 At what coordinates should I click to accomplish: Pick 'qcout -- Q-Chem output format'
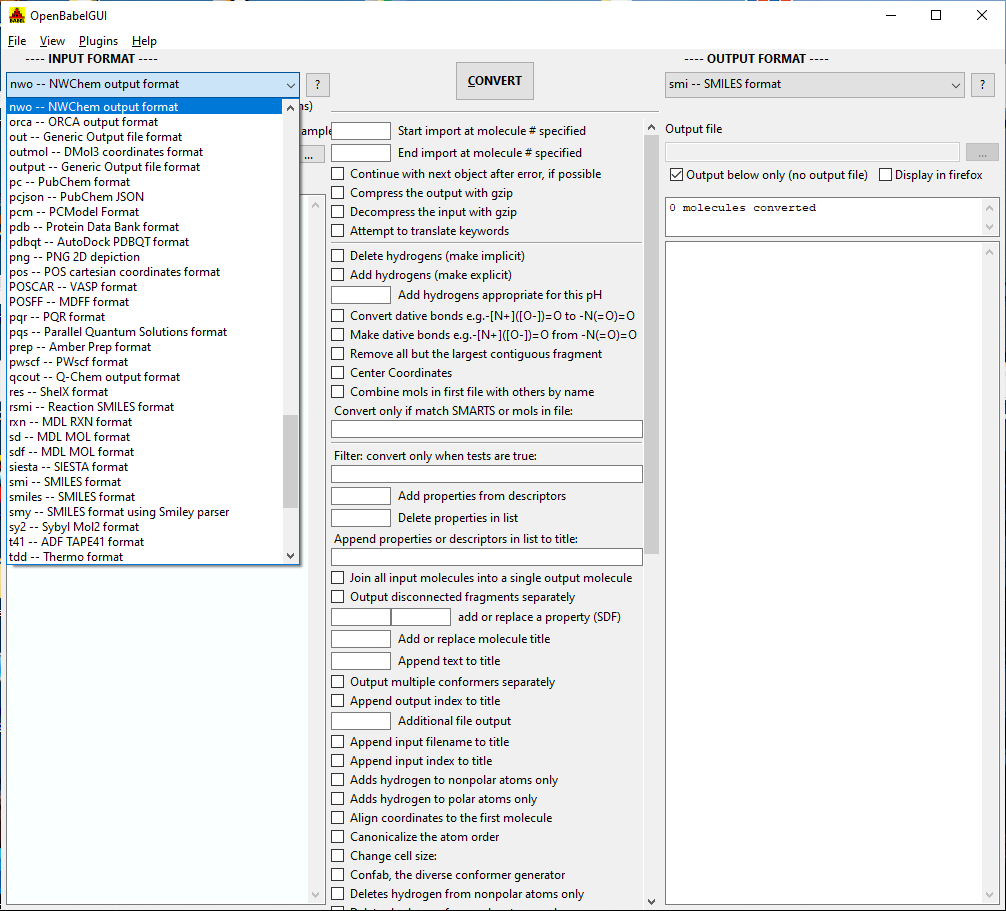tap(144, 377)
